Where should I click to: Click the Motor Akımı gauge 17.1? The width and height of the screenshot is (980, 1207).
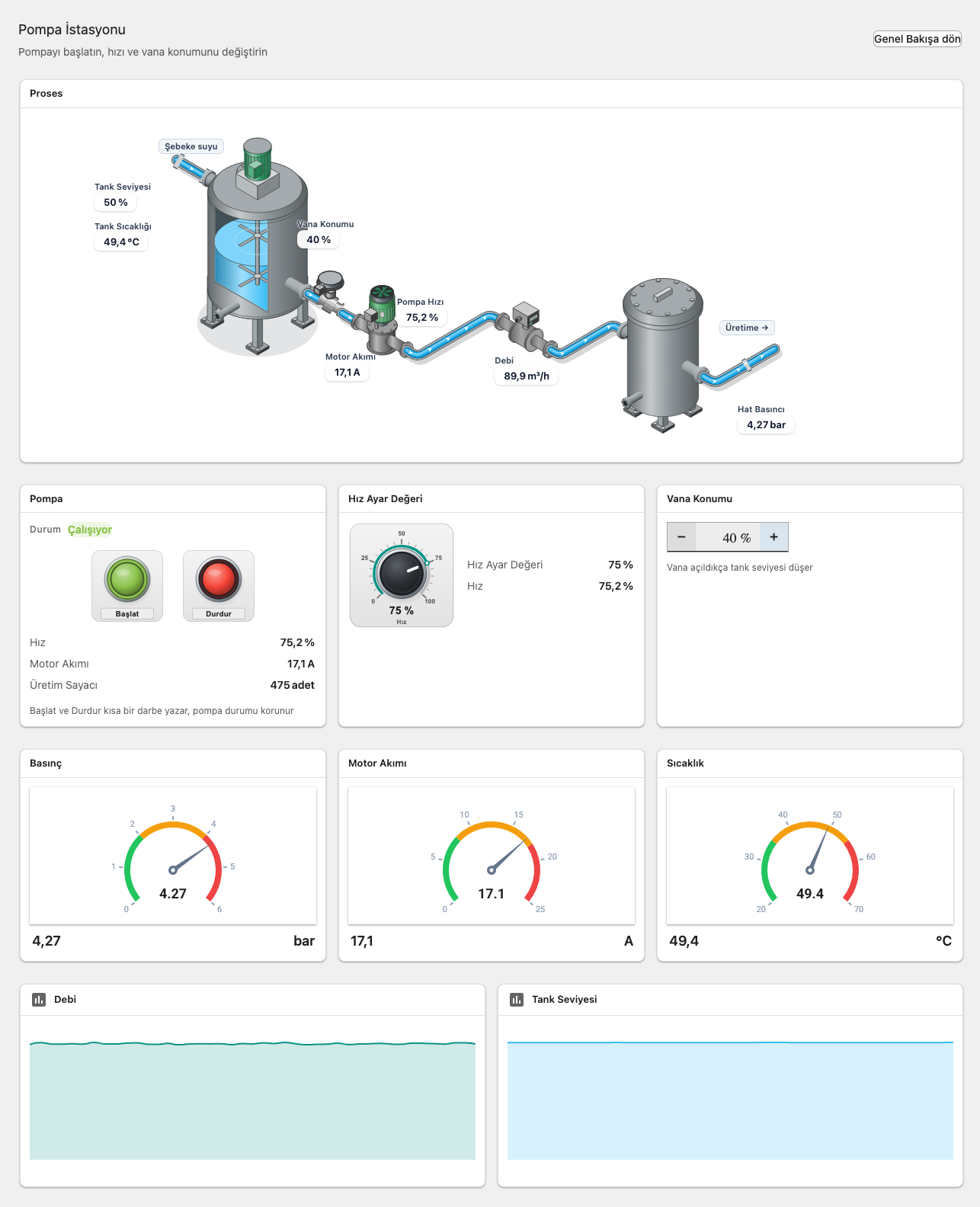click(492, 856)
